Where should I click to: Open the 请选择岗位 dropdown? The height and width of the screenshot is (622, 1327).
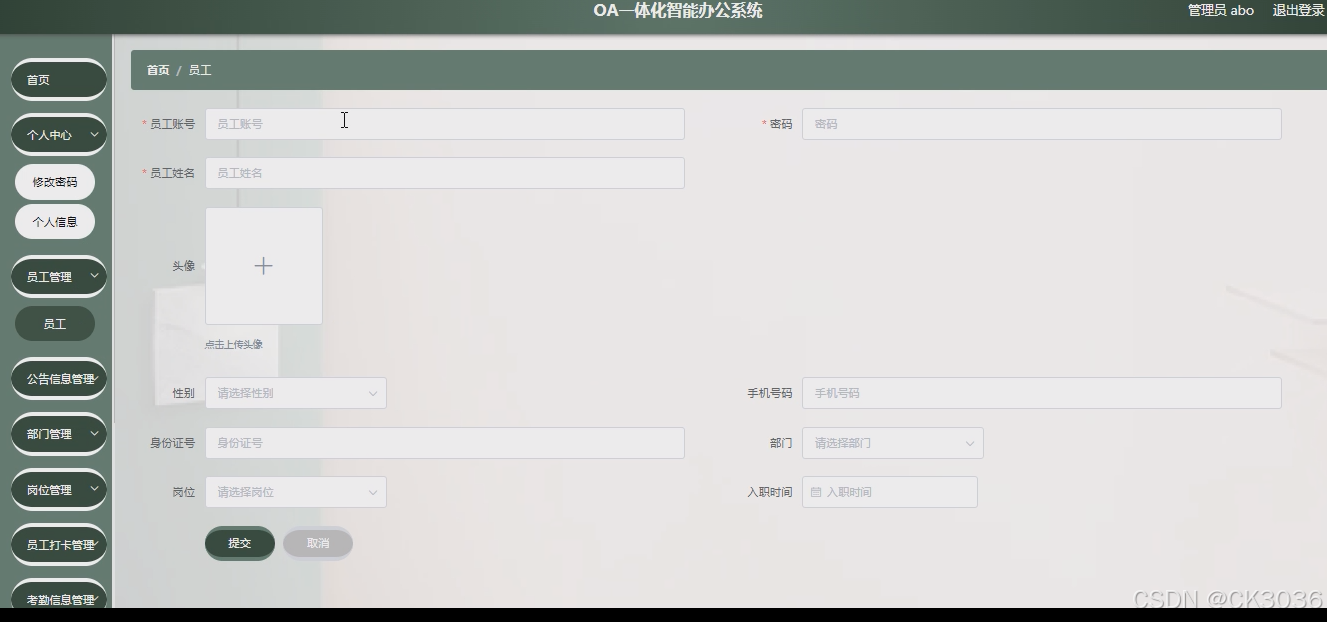click(x=295, y=491)
